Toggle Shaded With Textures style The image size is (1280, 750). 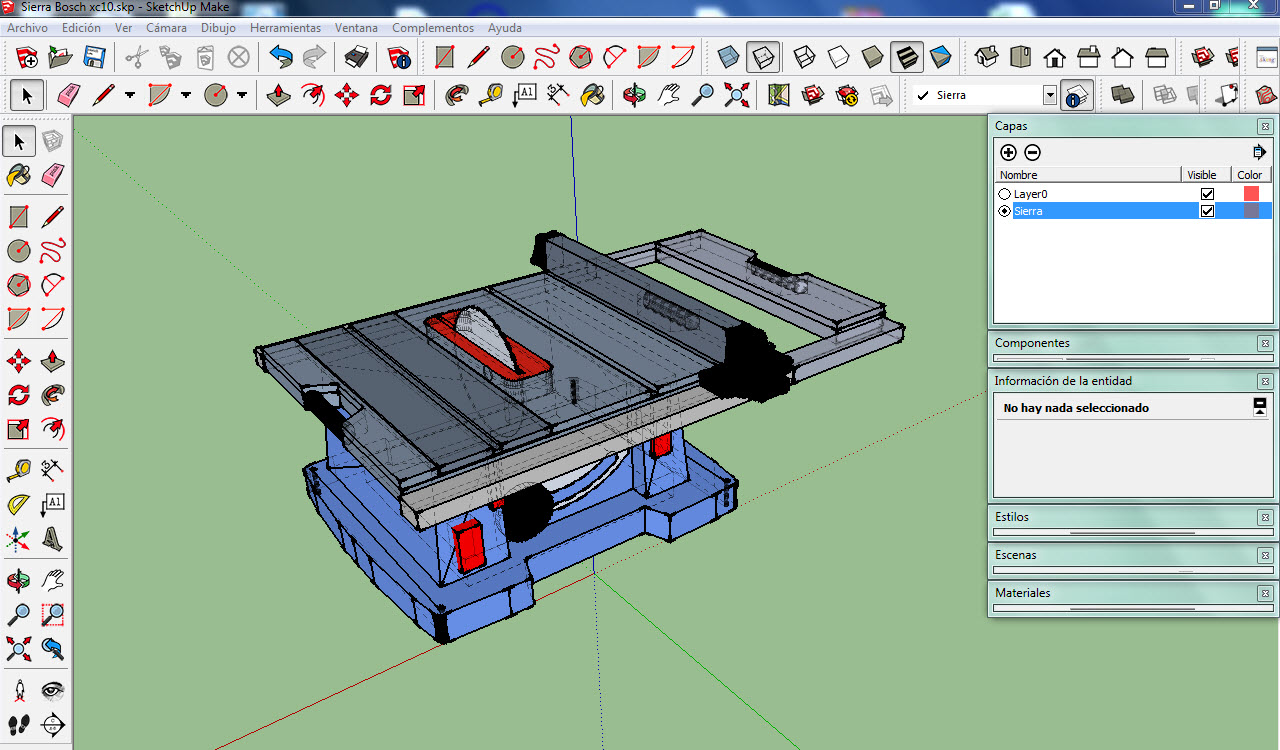pyautogui.click(x=907, y=57)
